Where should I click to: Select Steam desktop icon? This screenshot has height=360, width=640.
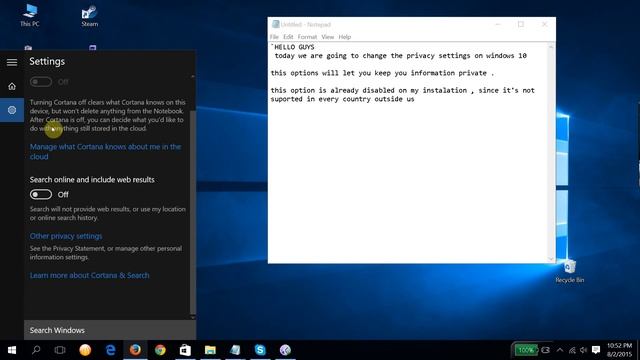click(x=89, y=16)
